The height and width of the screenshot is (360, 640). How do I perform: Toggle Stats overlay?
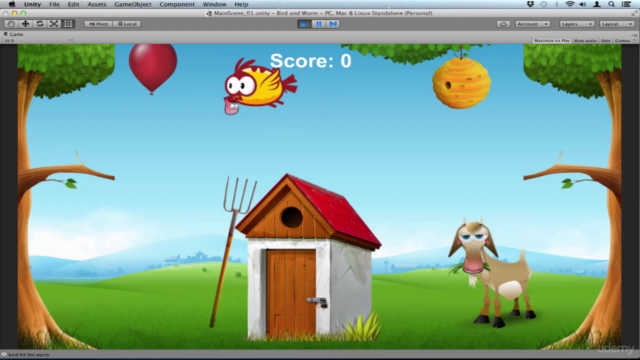tap(606, 40)
